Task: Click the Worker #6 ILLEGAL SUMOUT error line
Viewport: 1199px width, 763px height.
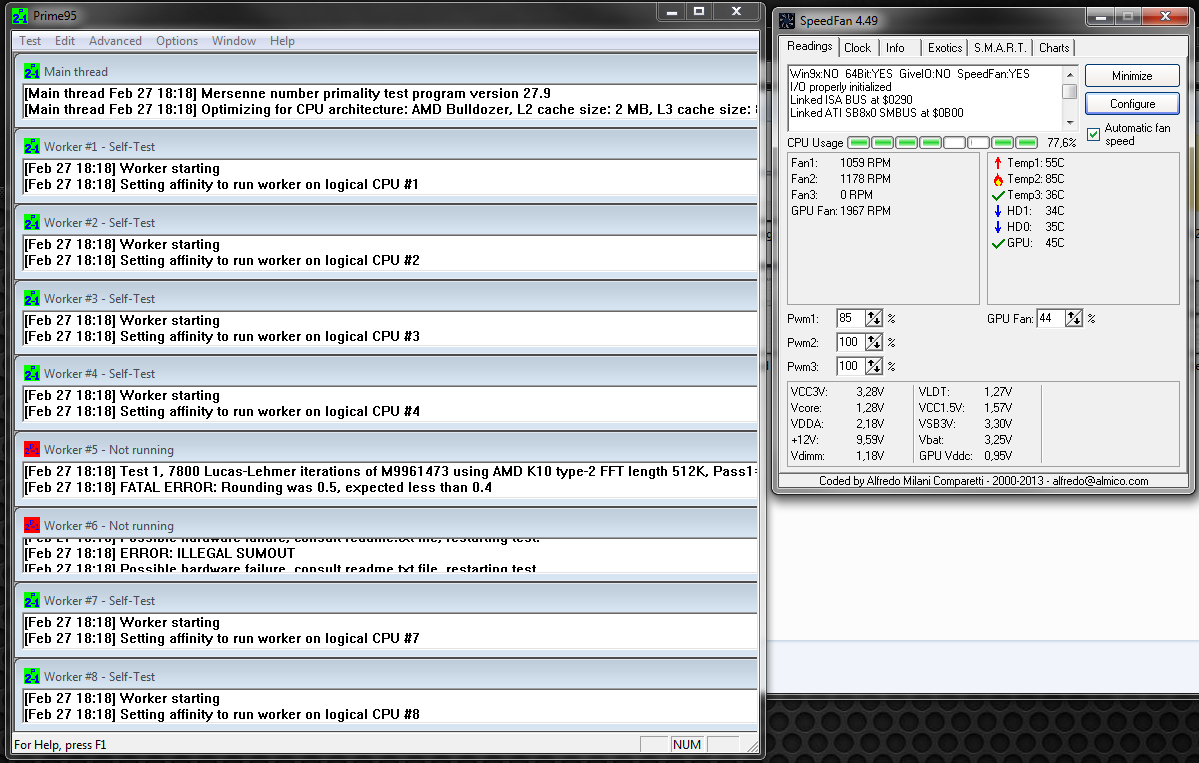Action: 160,553
